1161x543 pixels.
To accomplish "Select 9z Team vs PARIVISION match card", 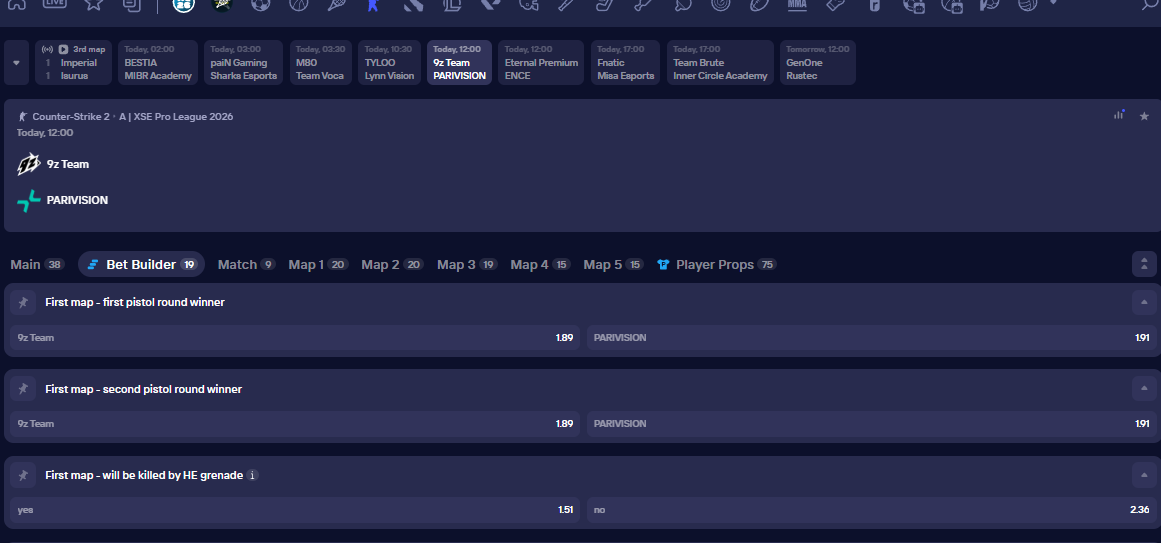I will tap(459, 62).
